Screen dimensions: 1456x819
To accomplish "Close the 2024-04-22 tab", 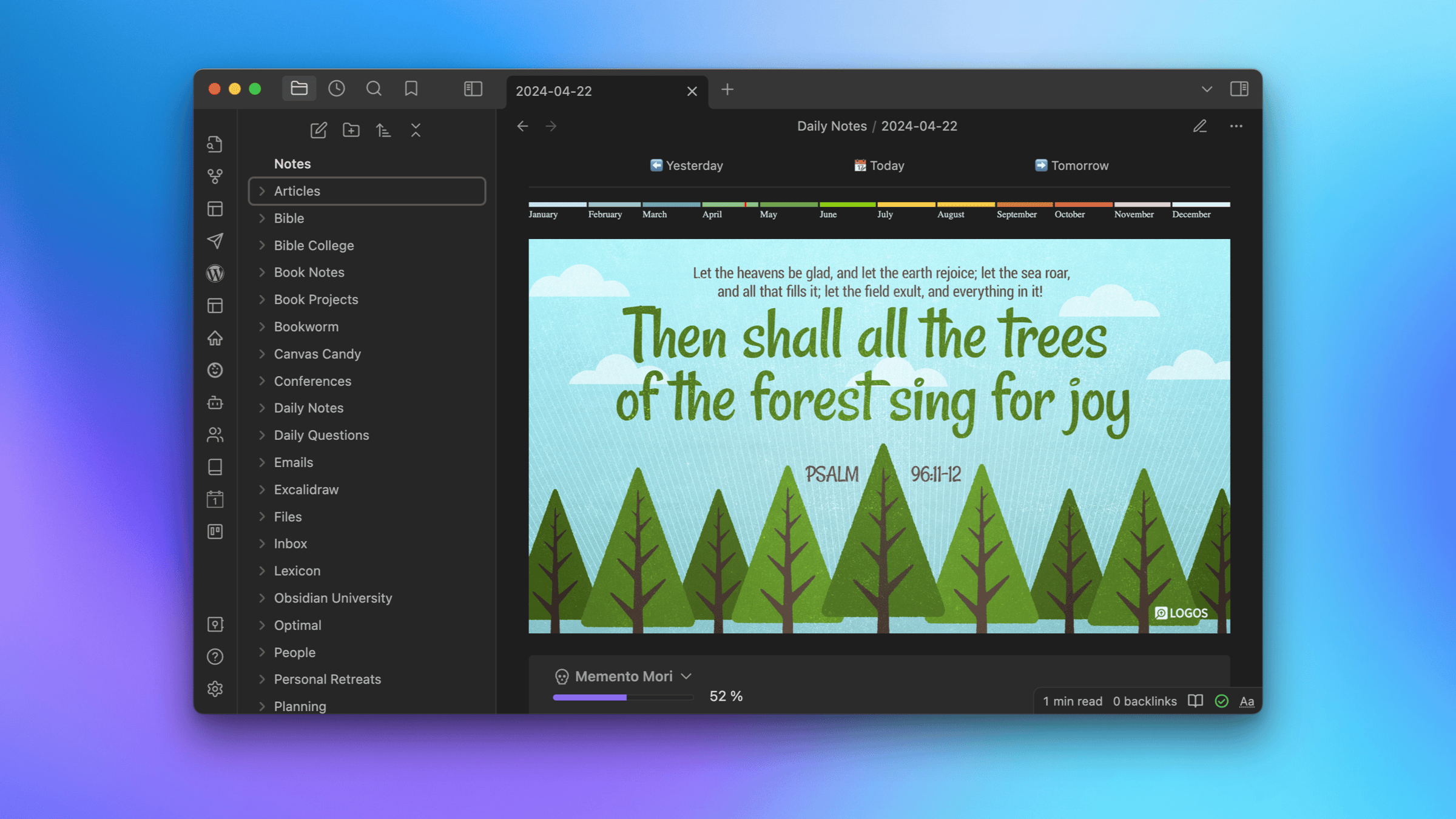I will tap(692, 91).
